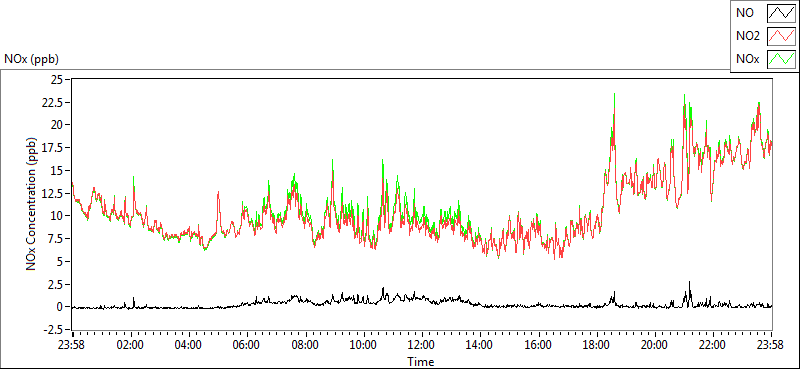
Task: Click the right 23:58 end time label
Action: point(771,345)
